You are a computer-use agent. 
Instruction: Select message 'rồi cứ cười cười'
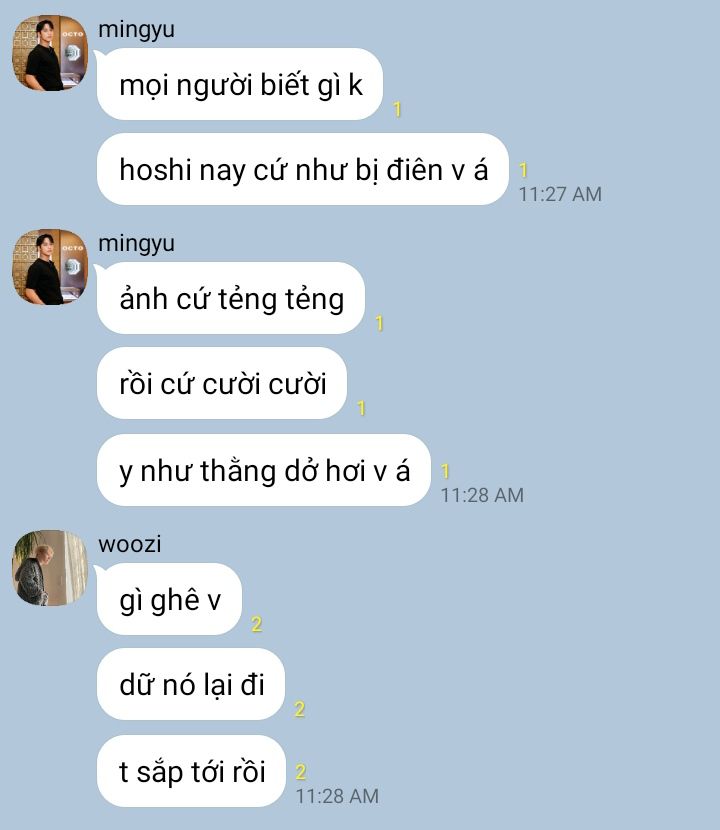(222, 383)
